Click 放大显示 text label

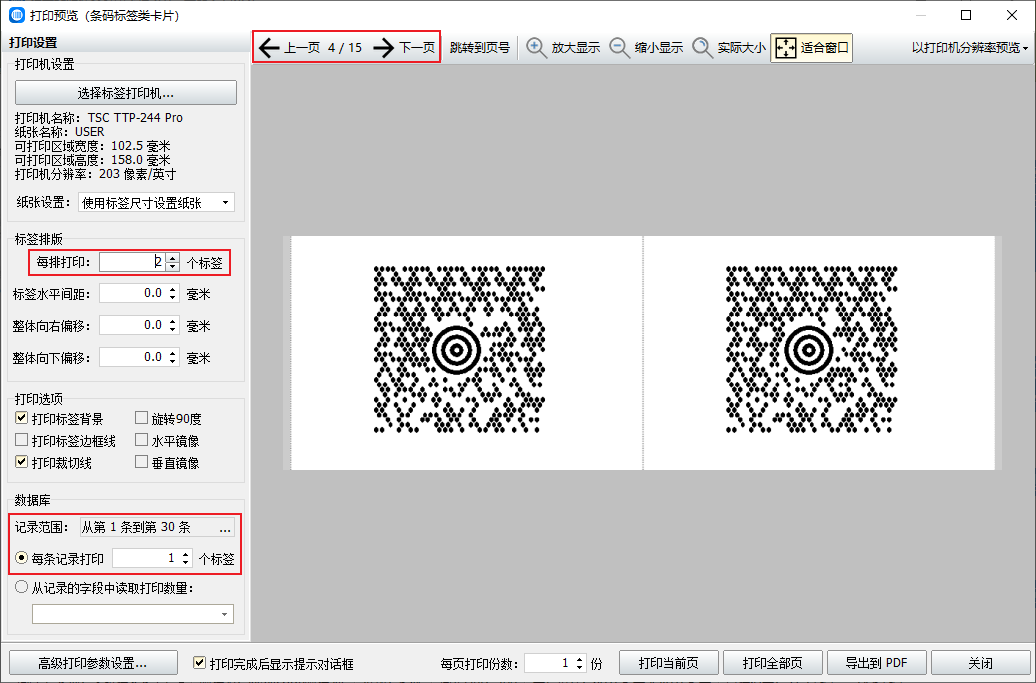pos(575,48)
